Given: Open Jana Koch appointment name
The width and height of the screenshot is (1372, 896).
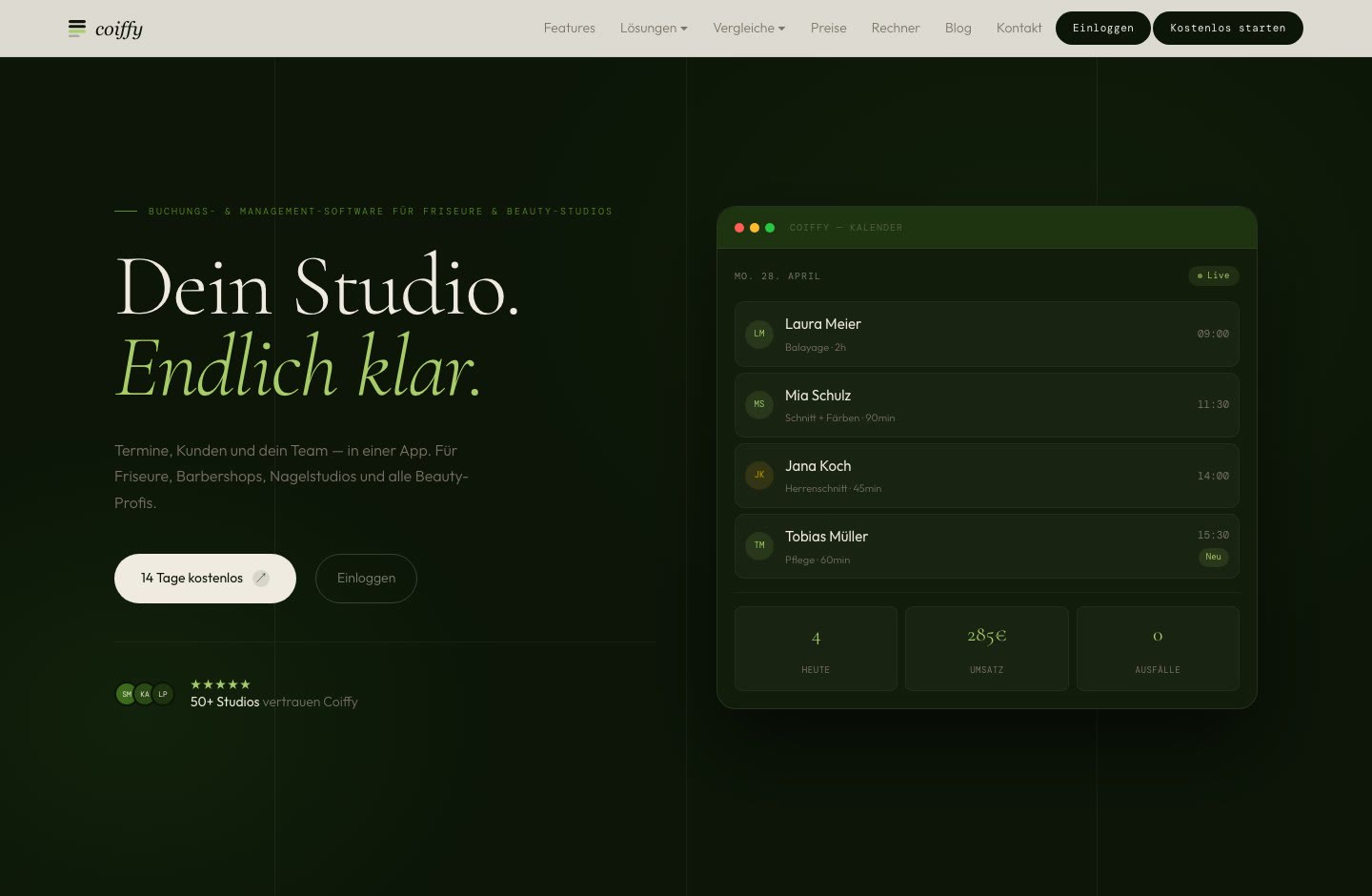Looking at the screenshot, I should [817, 466].
